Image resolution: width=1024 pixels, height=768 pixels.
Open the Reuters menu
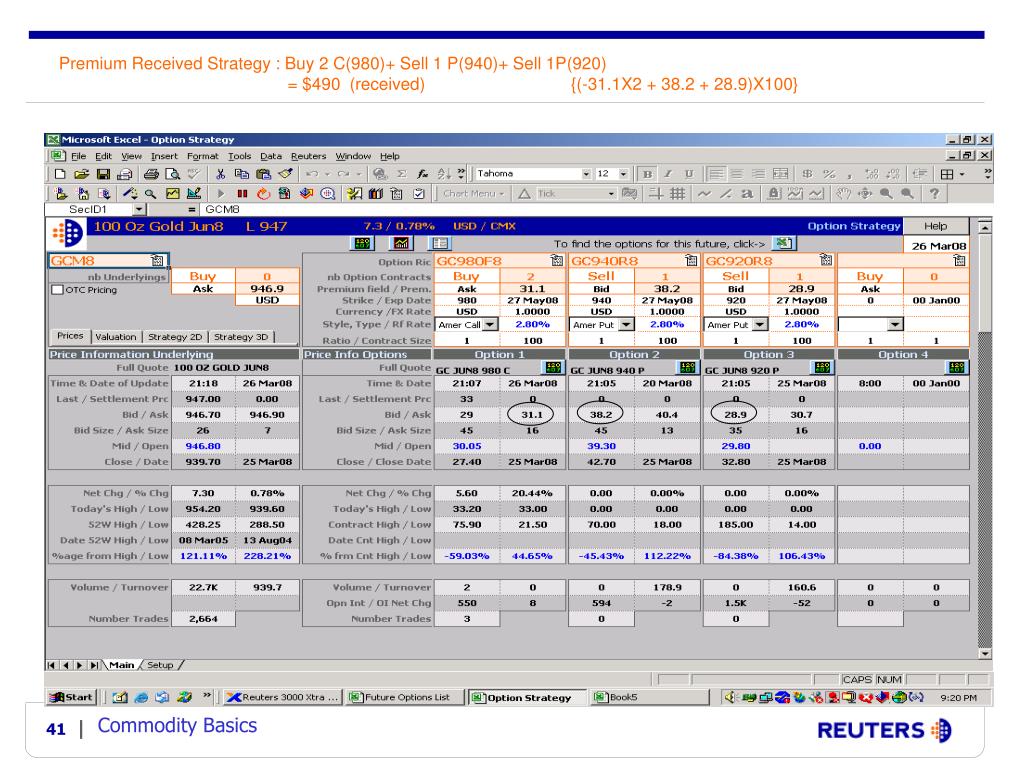point(308,156)
